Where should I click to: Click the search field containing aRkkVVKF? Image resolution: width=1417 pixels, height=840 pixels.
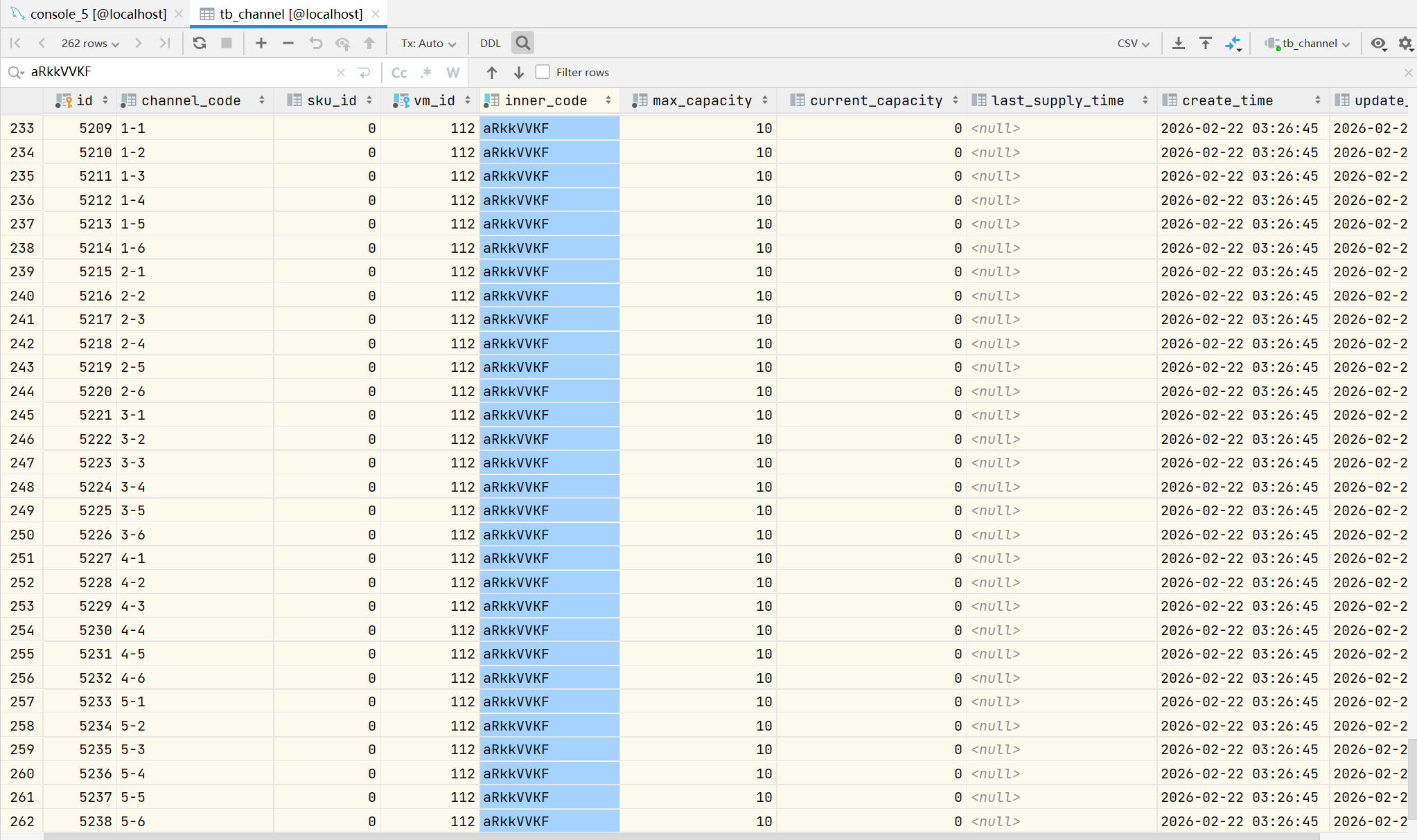click(180, 72)
